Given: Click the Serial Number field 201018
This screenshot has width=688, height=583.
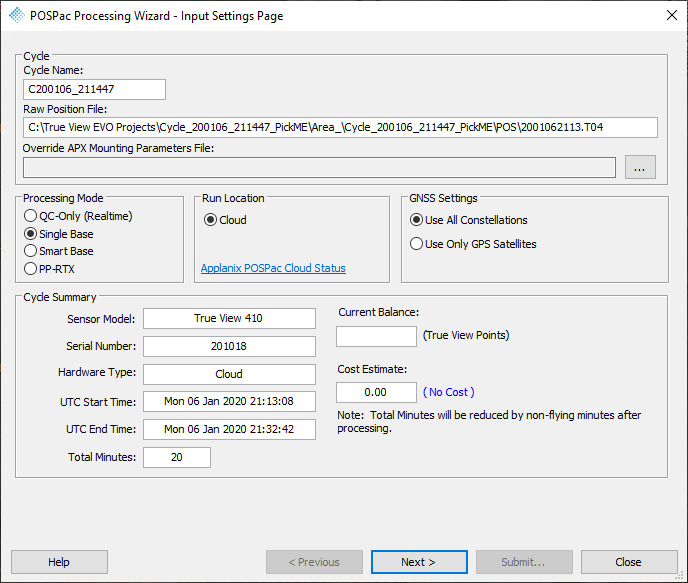Looking at the screenshot, I should (229, 346).
